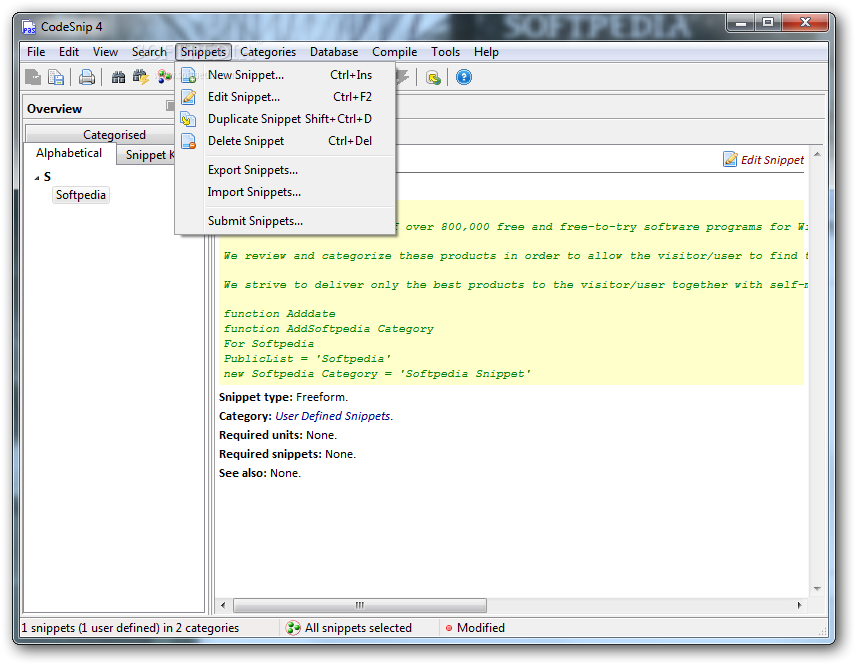Open the View menu

(x=105, y=52)
